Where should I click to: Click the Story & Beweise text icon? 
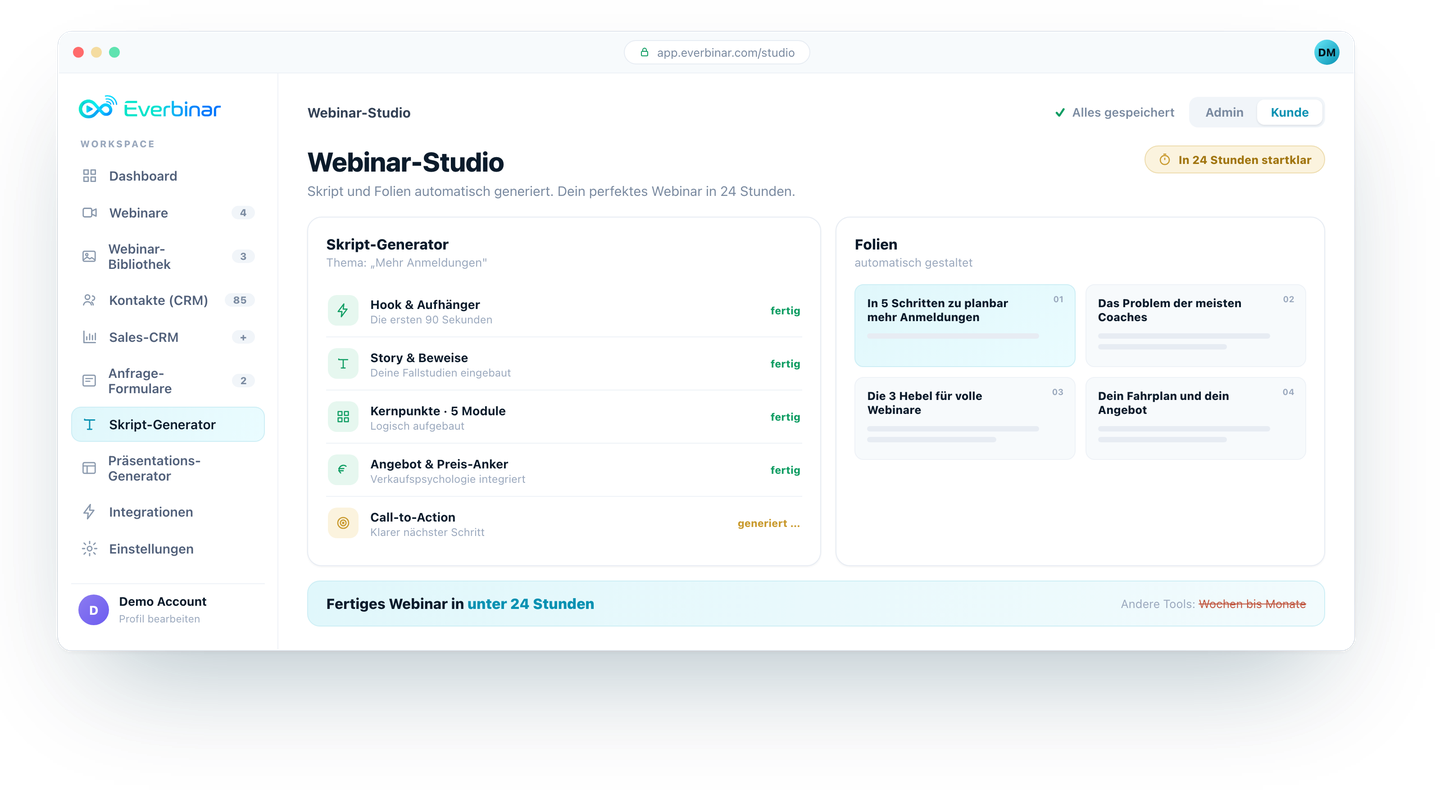(x=343, y=364)
